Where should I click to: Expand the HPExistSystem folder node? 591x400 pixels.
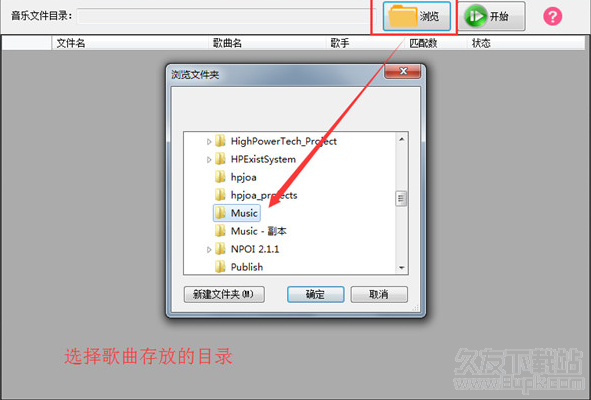[x=209, y=159]
